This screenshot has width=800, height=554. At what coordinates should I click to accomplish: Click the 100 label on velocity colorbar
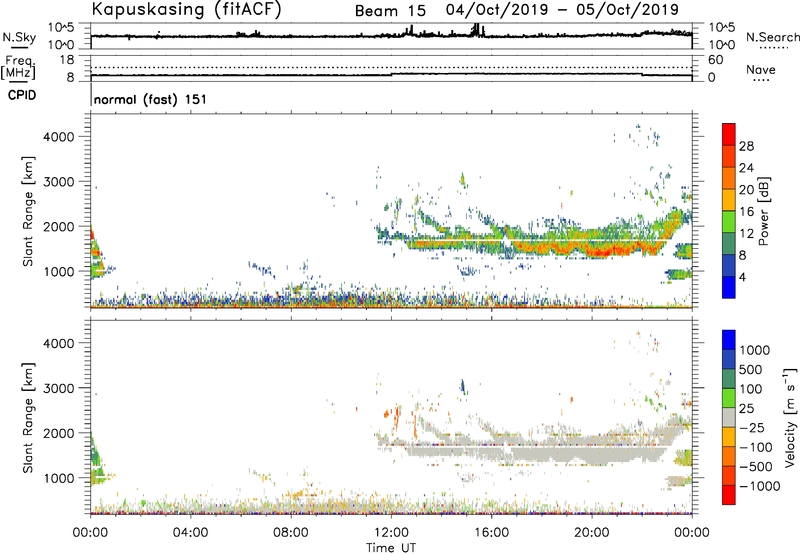point(751,389)
